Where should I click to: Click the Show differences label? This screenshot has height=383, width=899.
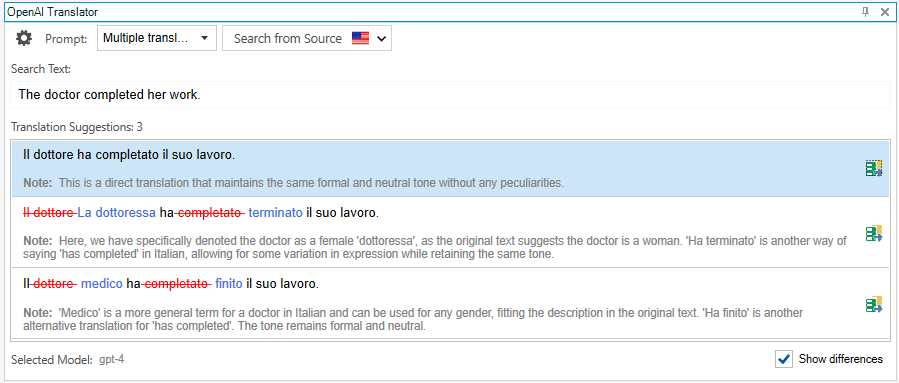click(841, 359)
